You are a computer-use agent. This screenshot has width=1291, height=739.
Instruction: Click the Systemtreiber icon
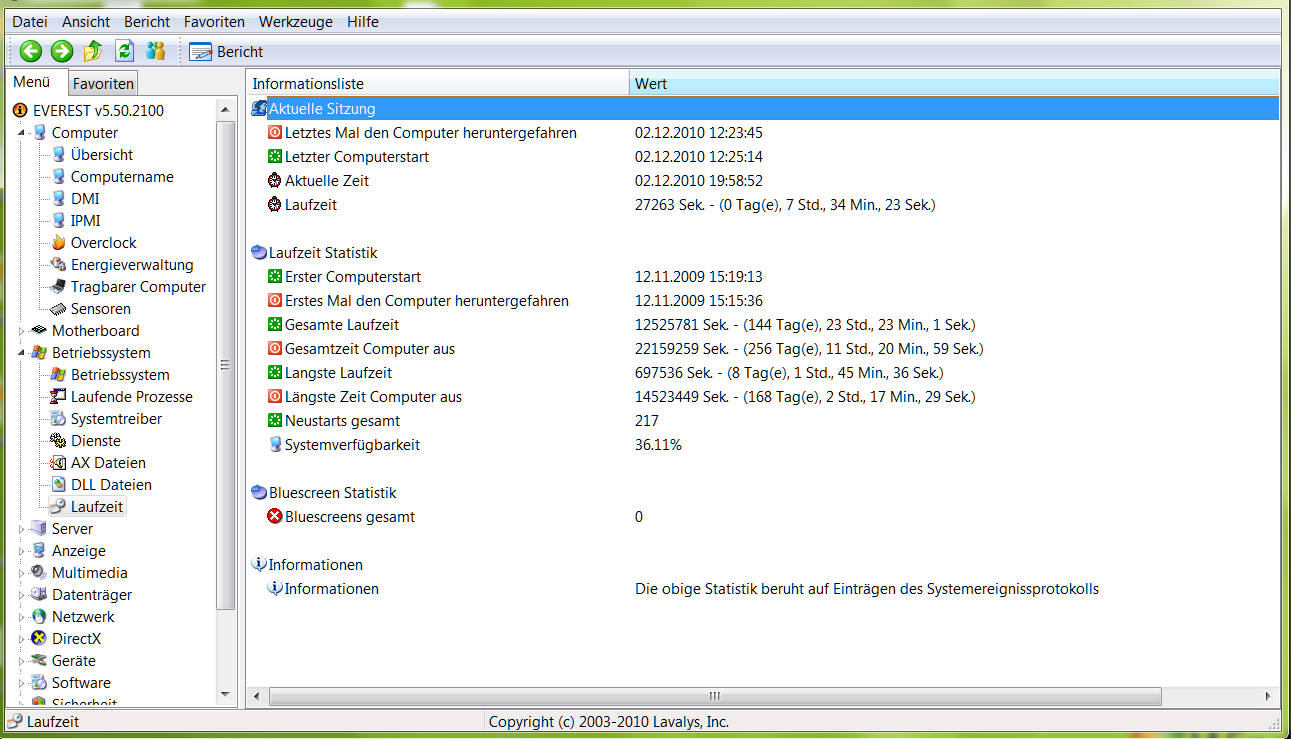[x=59, y=419]
